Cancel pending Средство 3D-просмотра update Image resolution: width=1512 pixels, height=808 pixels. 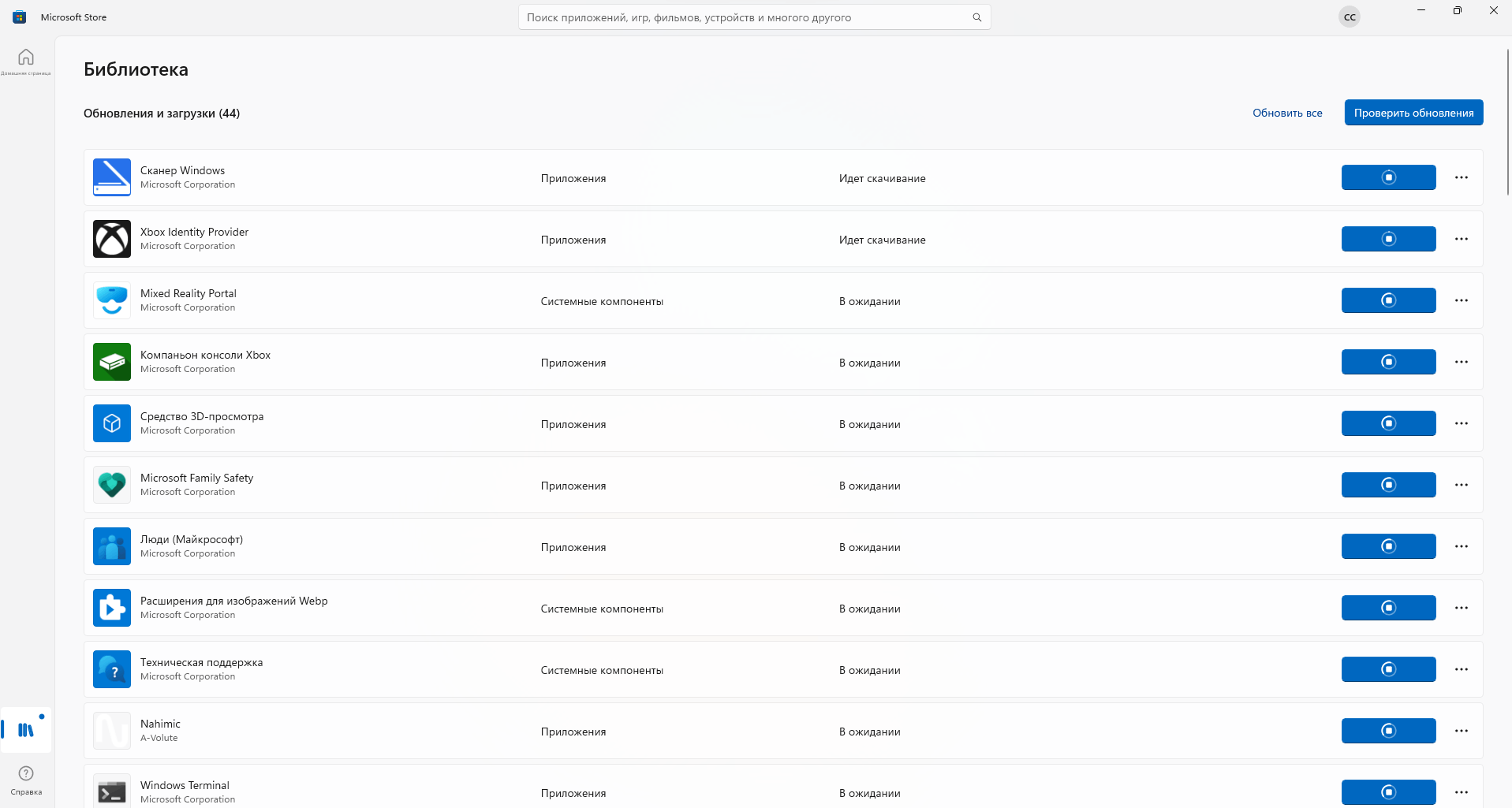1388,423
